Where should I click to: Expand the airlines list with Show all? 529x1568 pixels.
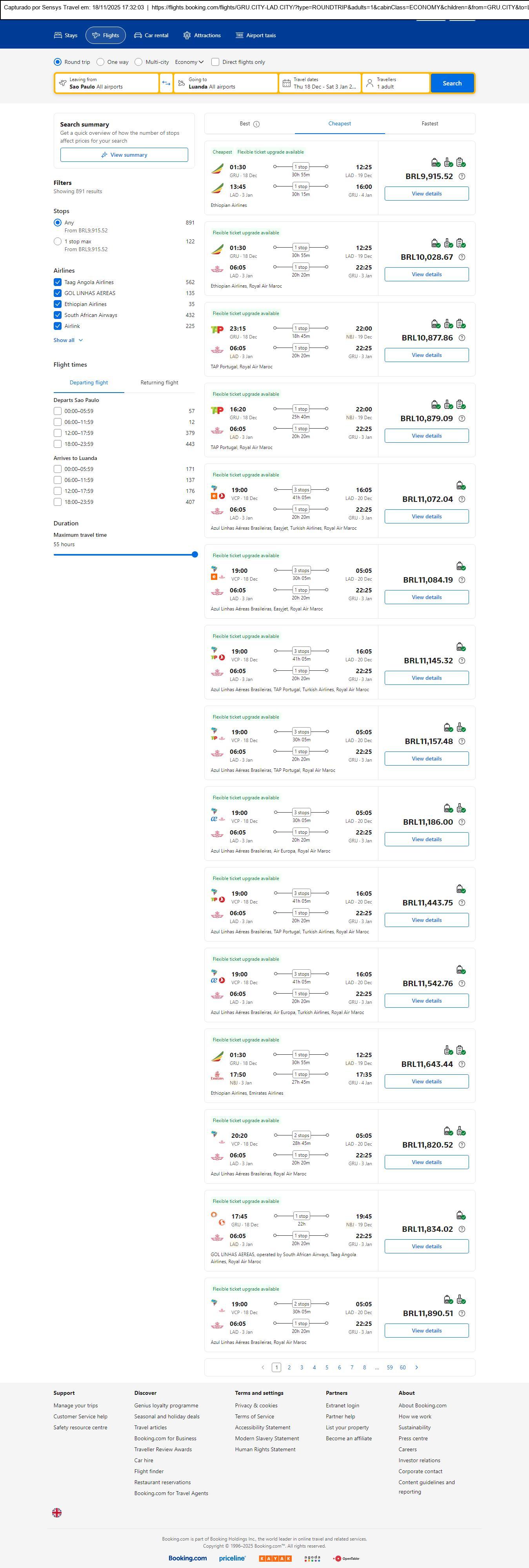pos(68,340)
